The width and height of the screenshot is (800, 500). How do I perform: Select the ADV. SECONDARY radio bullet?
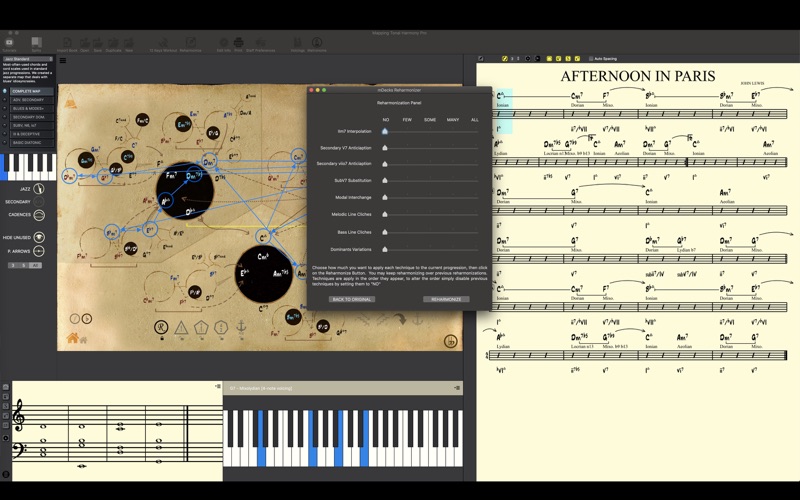tap(5, 100)
